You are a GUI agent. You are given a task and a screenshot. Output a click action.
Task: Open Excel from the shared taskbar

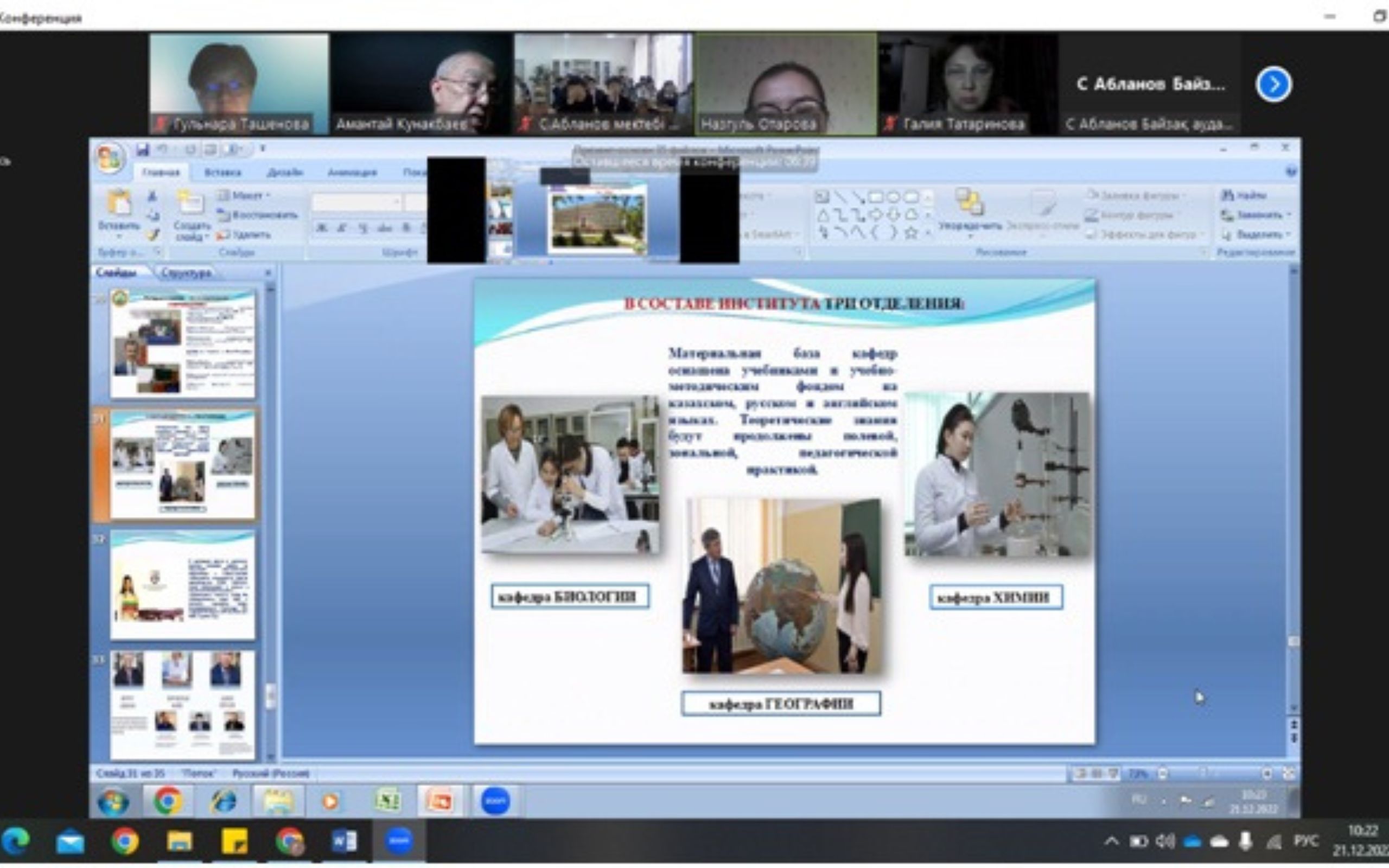[x=387, y=800]
